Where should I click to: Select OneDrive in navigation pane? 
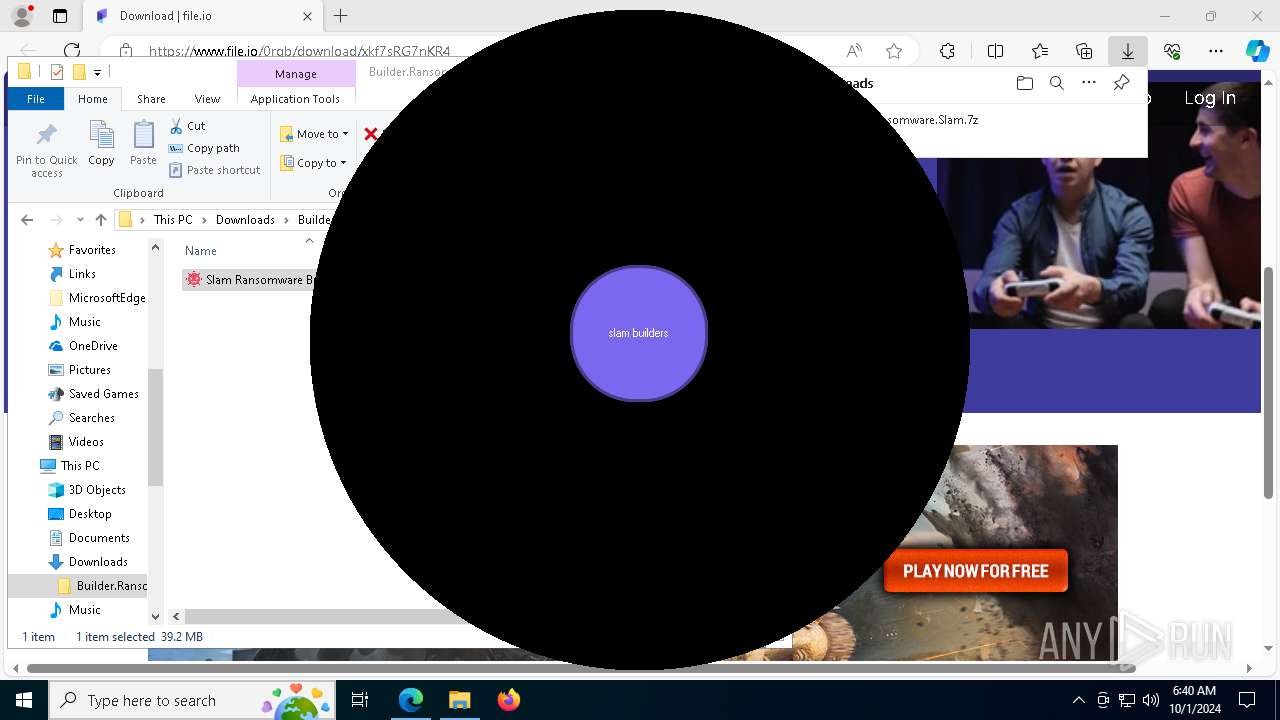[x=93, y=346]
